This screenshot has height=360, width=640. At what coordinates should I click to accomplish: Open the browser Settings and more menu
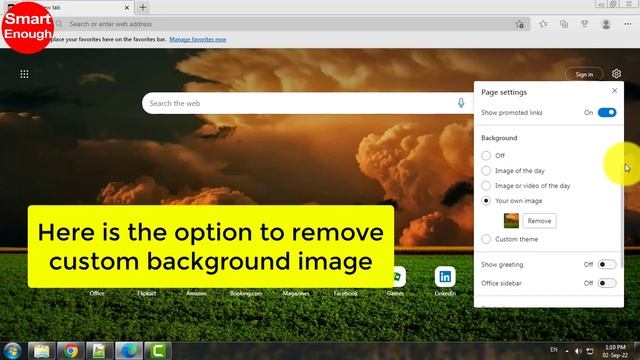(628, 24)
